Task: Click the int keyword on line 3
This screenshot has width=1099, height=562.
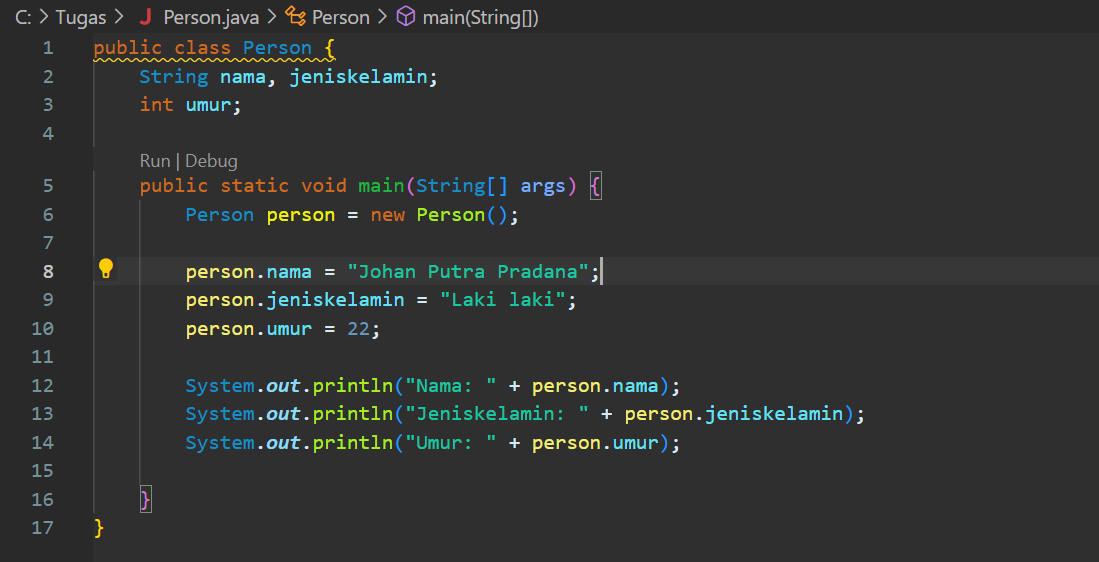Action: pos(156,104)
